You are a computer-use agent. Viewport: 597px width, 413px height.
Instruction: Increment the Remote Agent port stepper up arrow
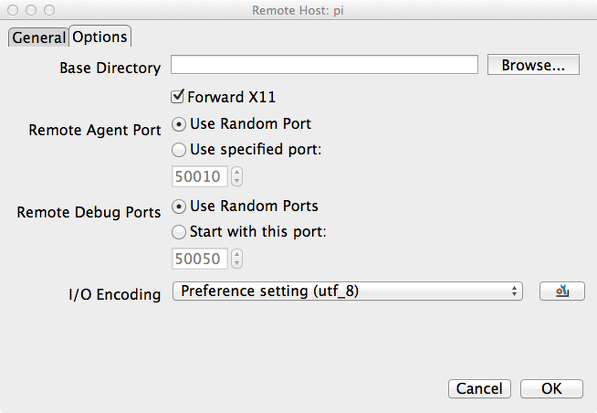coord(237,172)
